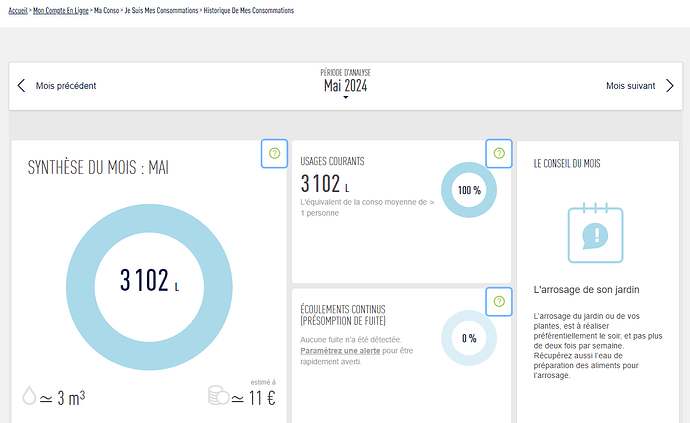
Task: Open help icon for Écoulements continus
Action: [x=498, y=300]
